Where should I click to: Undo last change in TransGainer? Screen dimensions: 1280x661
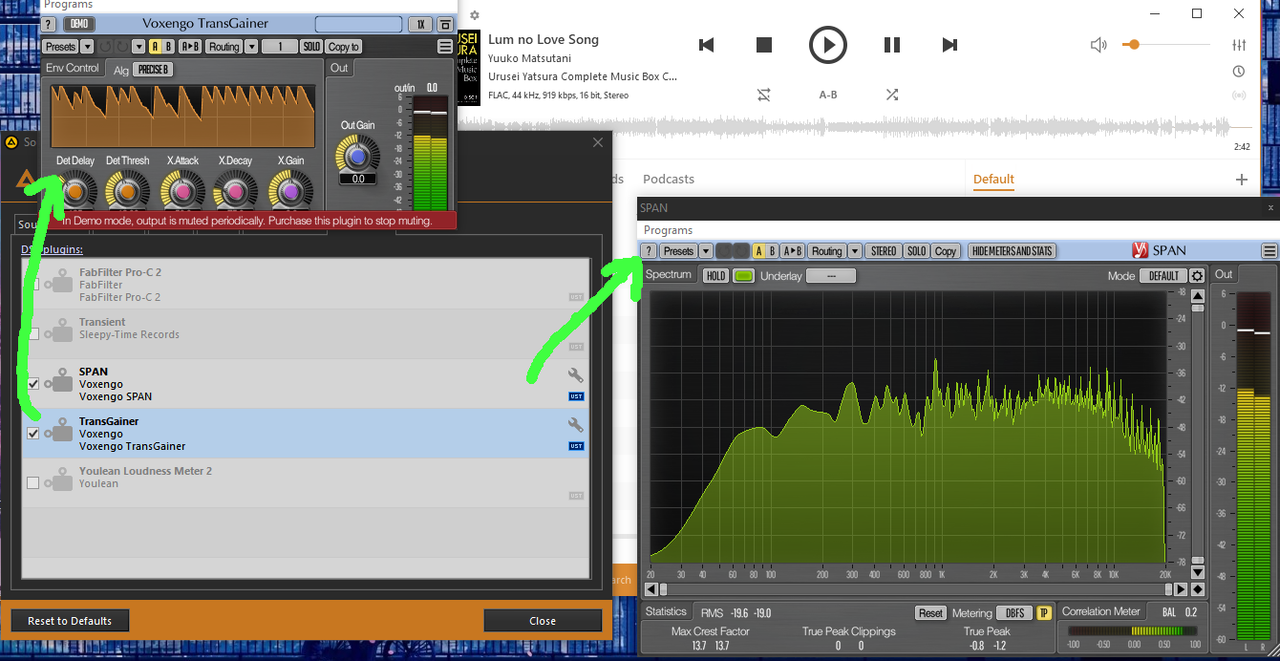[106, 47]
